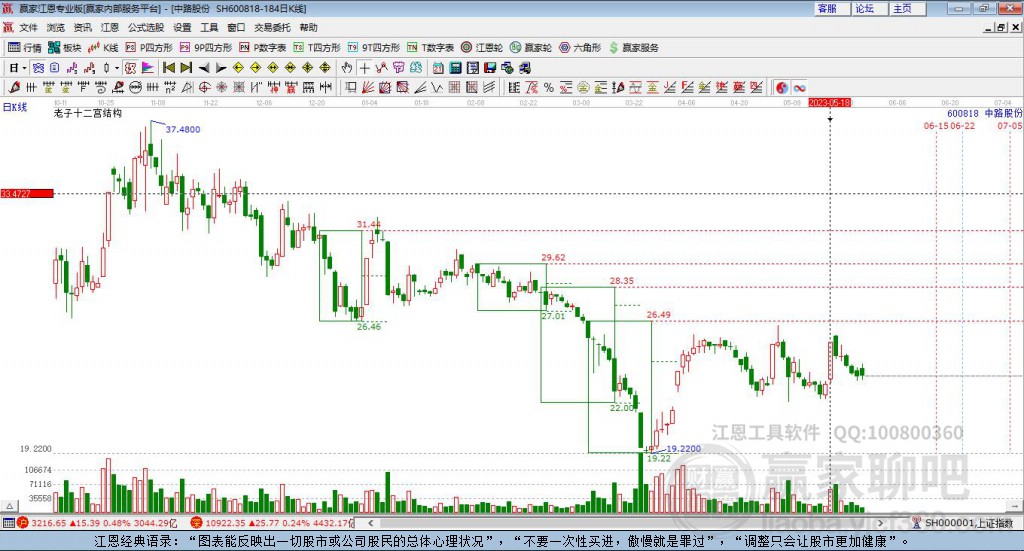The height and width of the screenshot is (551, 1024).
Task: Toggle the pink flag chart icon
Action: [x=148, y=68]
